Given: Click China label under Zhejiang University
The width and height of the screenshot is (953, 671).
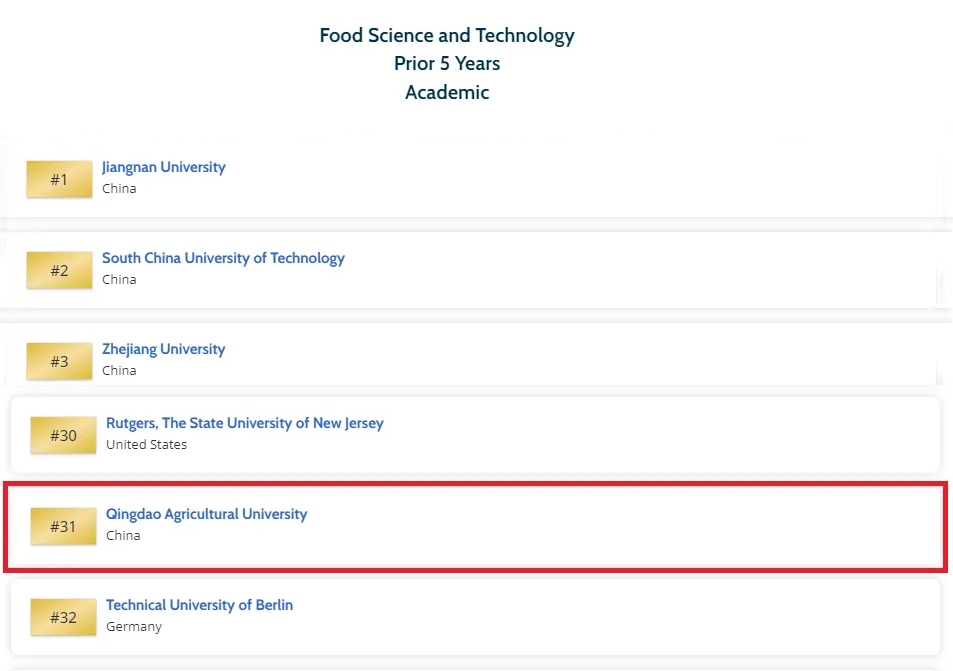Looking at the screenshot, I should (x=119, y=370).
